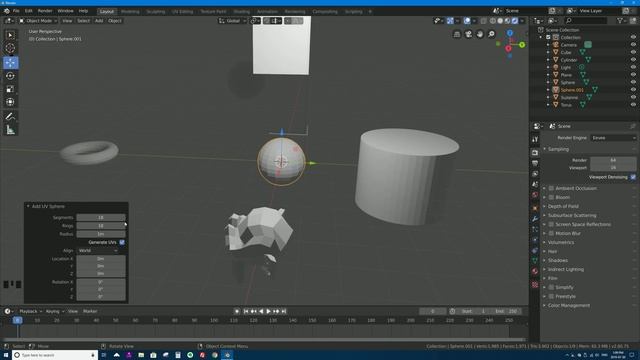Expand the Depth of Field panel
Image resolution: width=640 pixels, height=360 pixels.
tap(563, 206)
